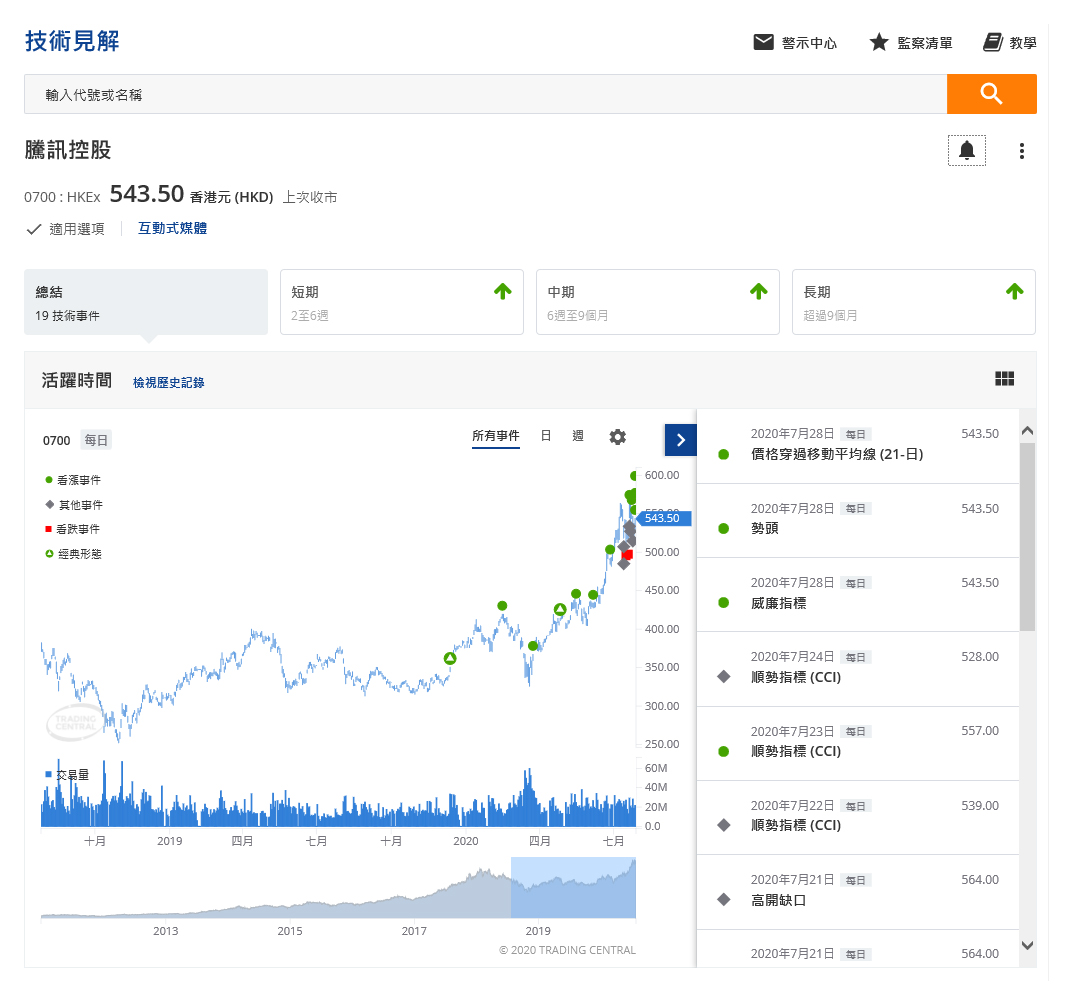Select the 總結 summary tab

tap(146, 302)
